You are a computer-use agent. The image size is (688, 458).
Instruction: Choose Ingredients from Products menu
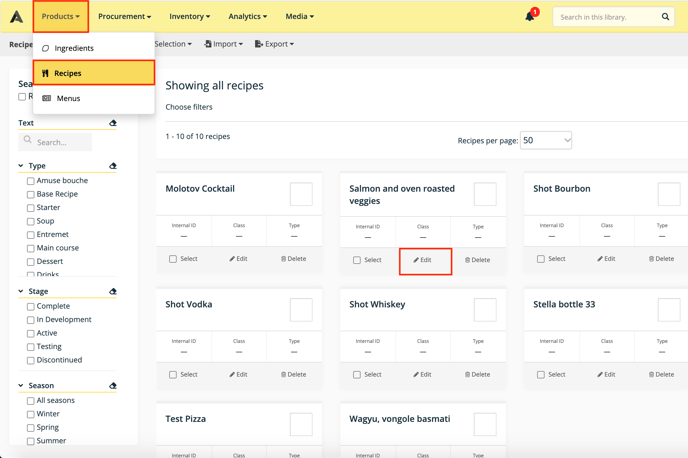[x=93, y=48]
